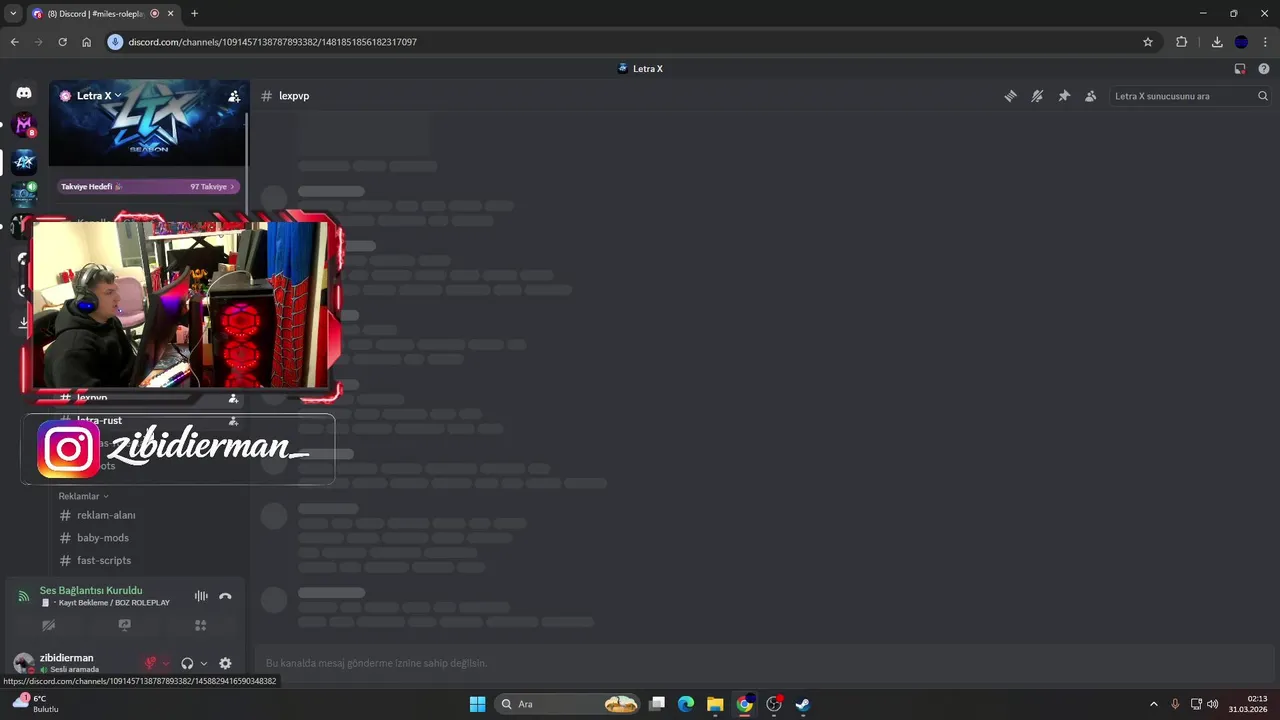Open microphone input options arrow
1280x720 pixels.
pyautogui.click(x=166, y=663)
